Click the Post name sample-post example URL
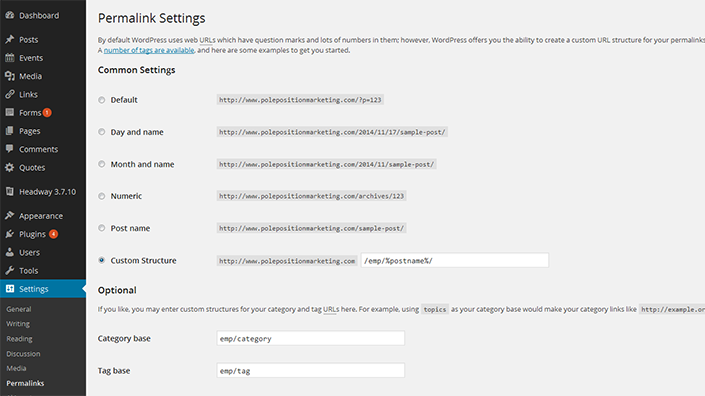705x396 pixels. pos(311,228)
